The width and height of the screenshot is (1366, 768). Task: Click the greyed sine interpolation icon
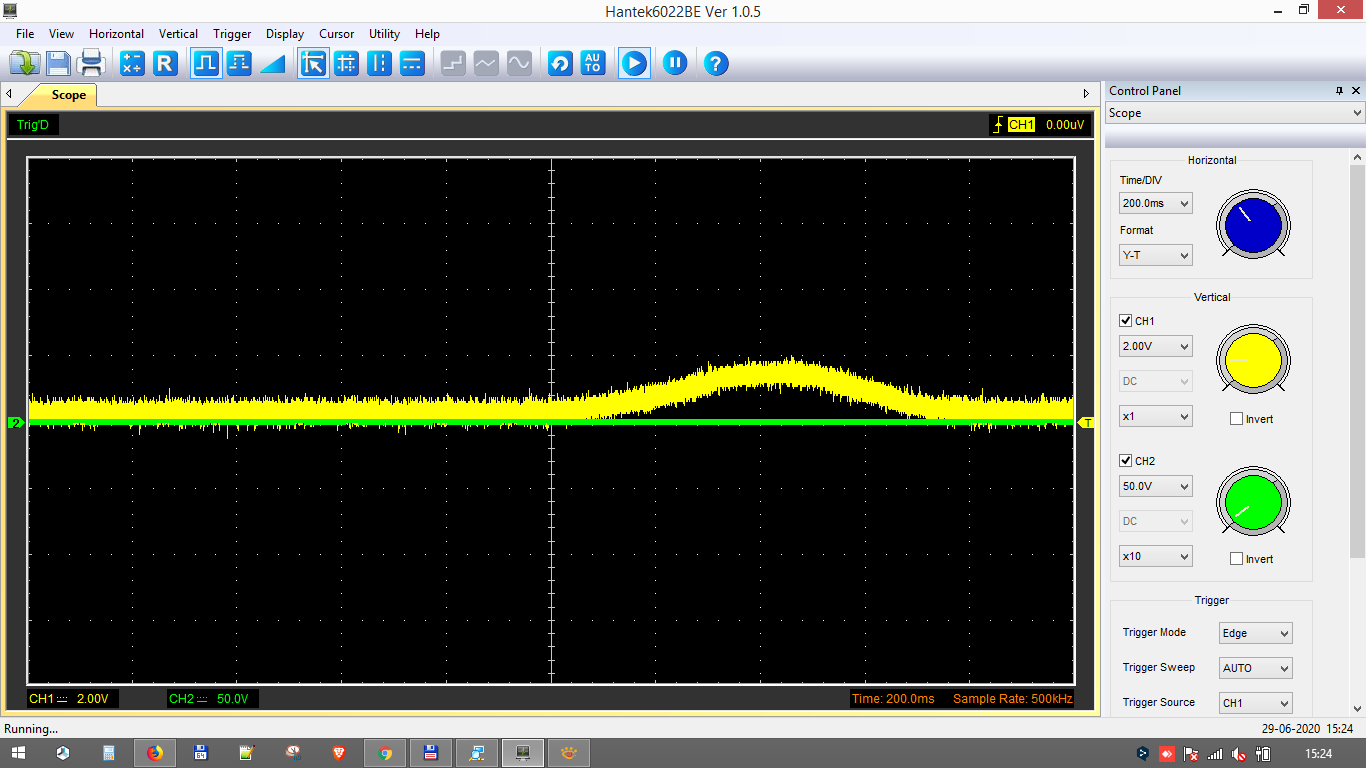coord(519,64)
